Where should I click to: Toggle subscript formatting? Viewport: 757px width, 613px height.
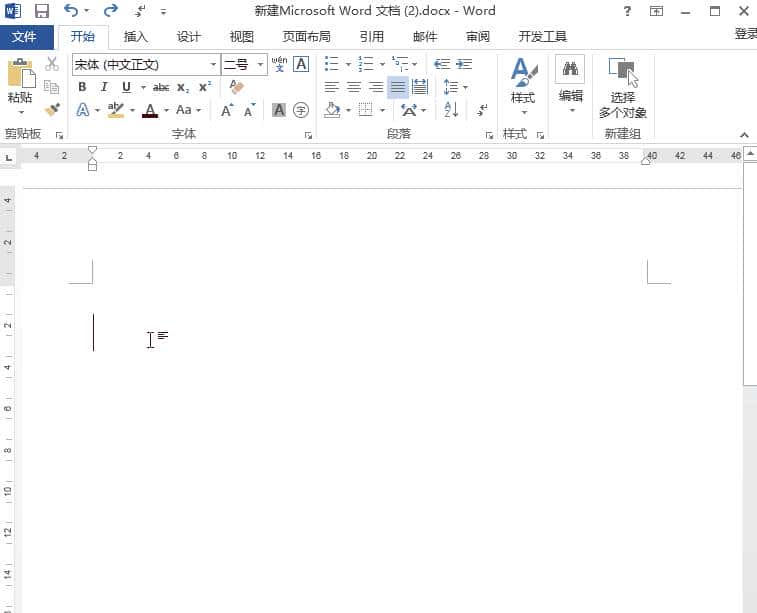pos(183,87)
